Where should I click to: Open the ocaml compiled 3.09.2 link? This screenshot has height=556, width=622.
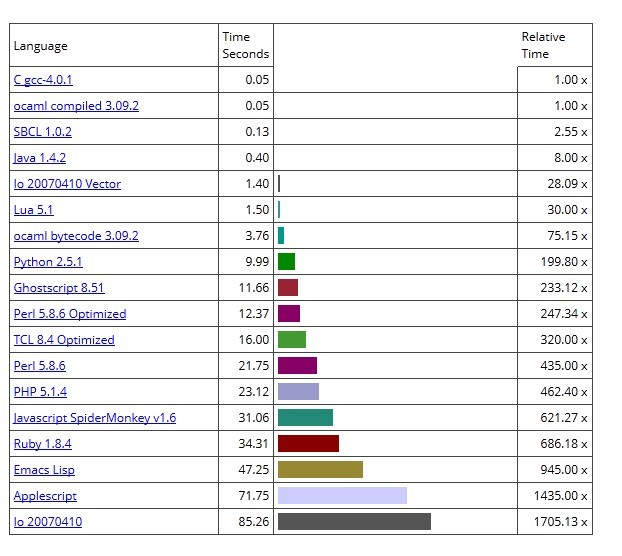pos(76,106)
